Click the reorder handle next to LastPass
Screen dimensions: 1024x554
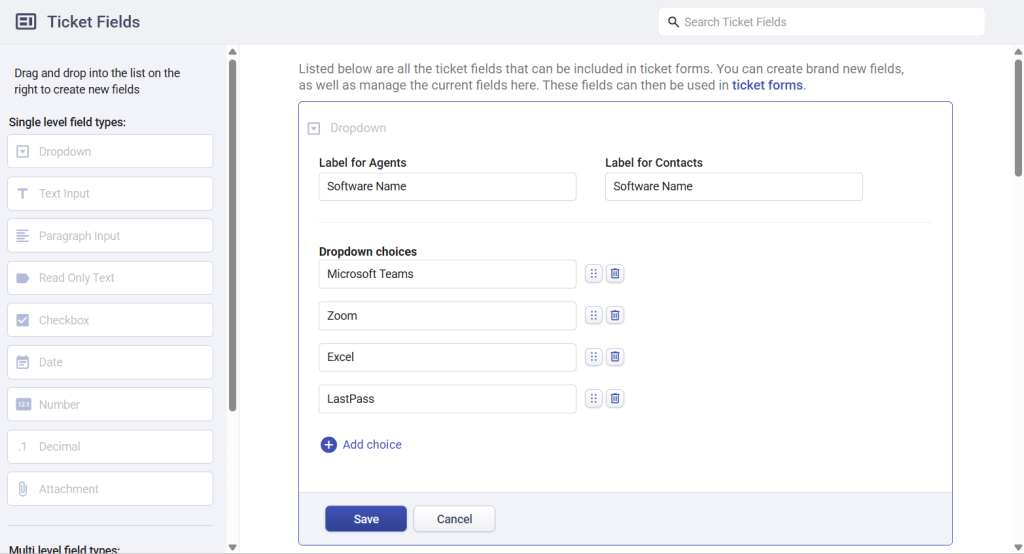pyautogui.click(x=593, y=399)
